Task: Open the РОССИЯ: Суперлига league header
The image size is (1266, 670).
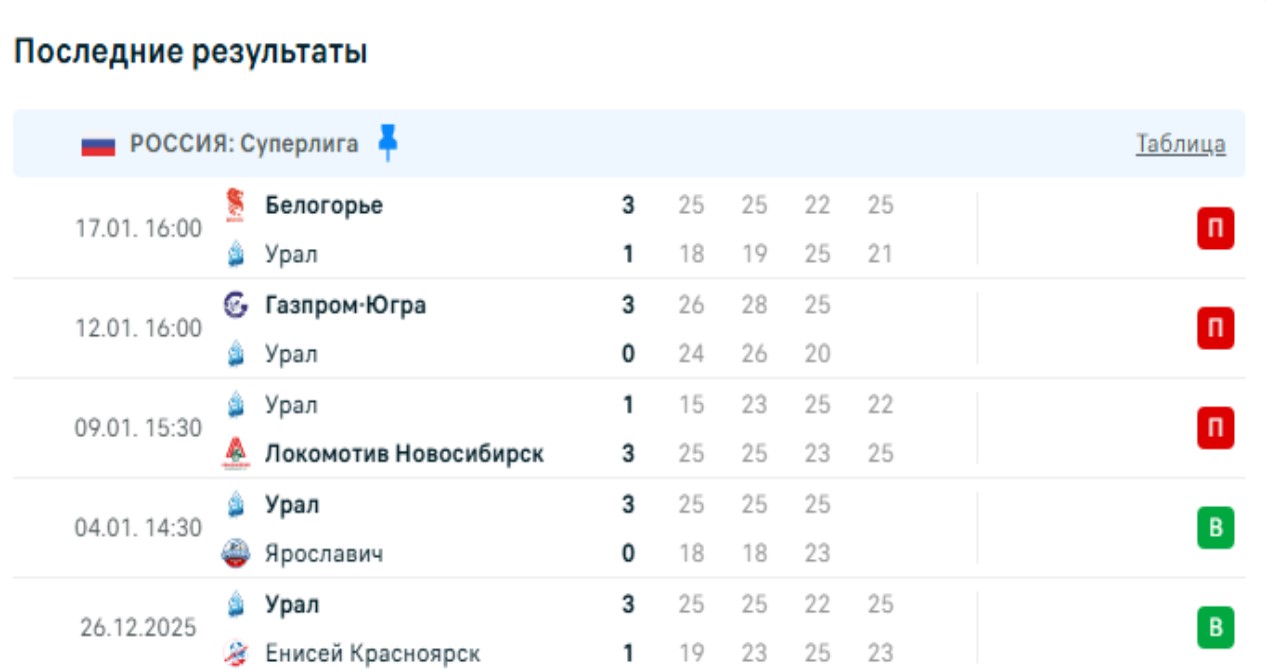Action: click(244, 144)
